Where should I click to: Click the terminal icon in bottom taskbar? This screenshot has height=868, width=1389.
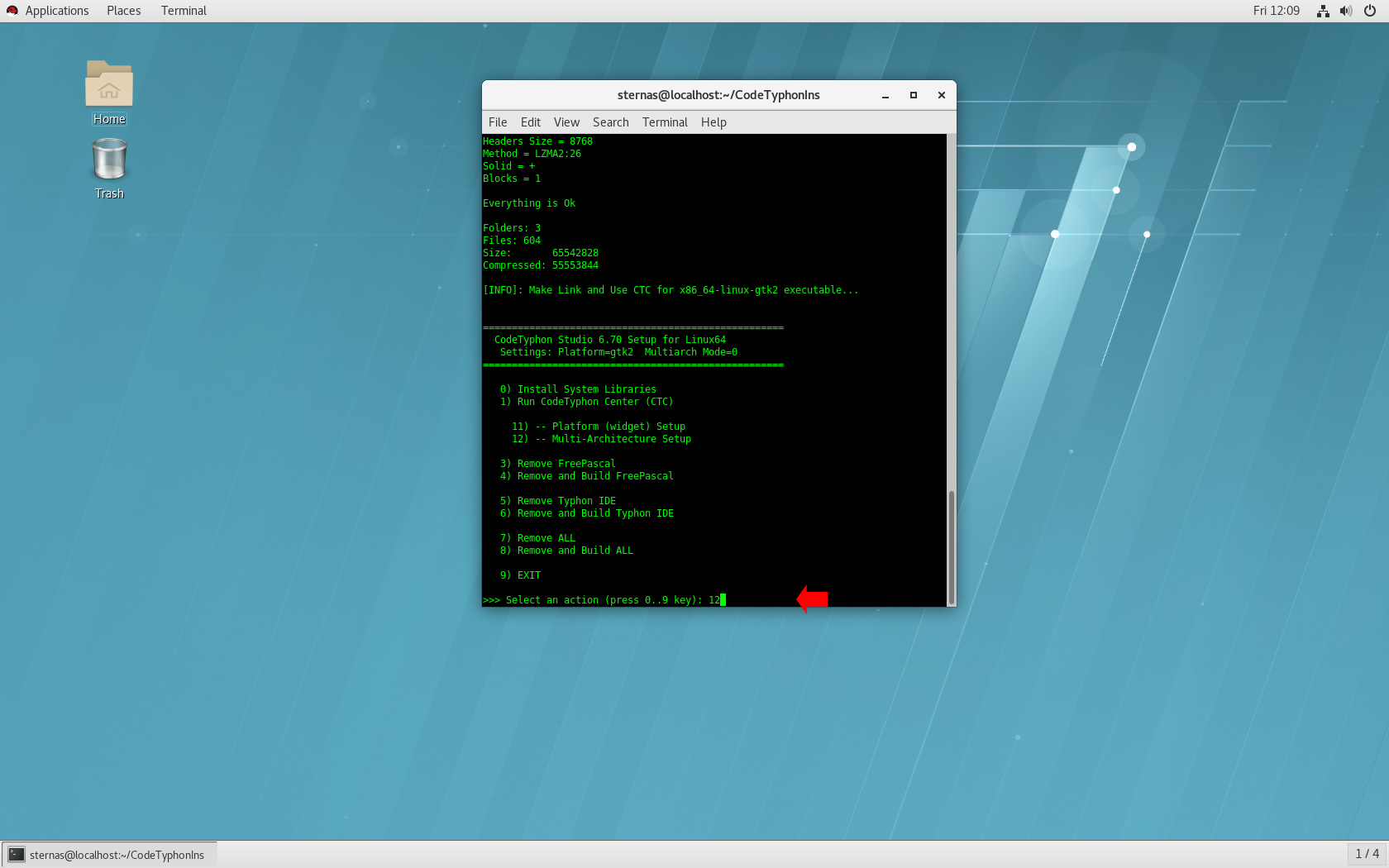point(17,855)
